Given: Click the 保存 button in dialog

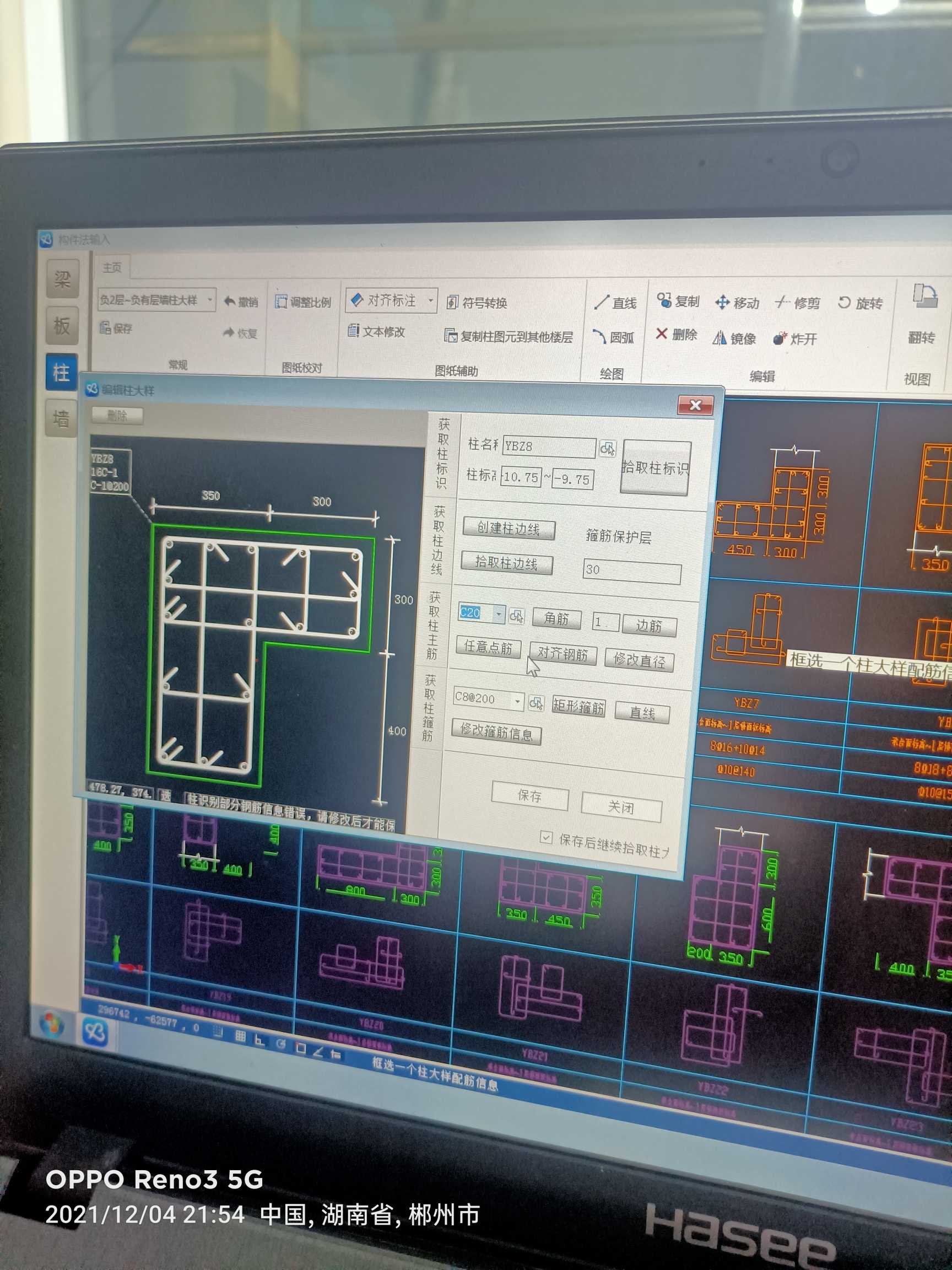Looking at the screenshot, I should coord(530,796).
